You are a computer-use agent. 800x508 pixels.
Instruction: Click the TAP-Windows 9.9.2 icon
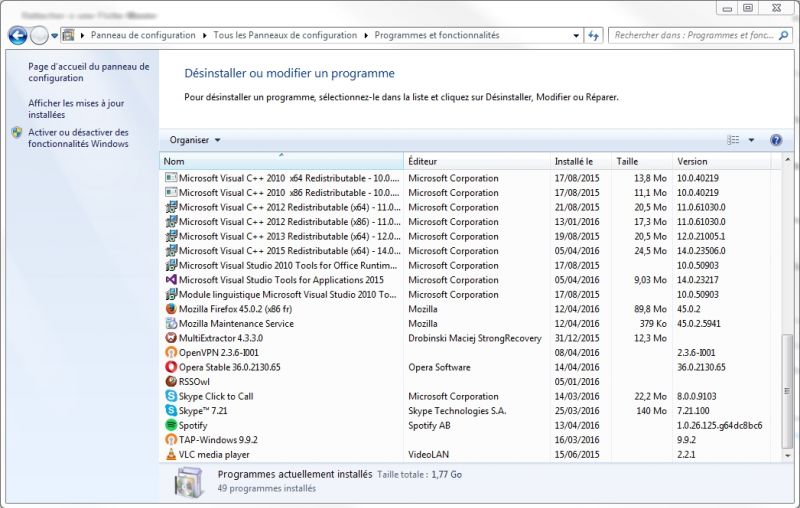[171, 440]
